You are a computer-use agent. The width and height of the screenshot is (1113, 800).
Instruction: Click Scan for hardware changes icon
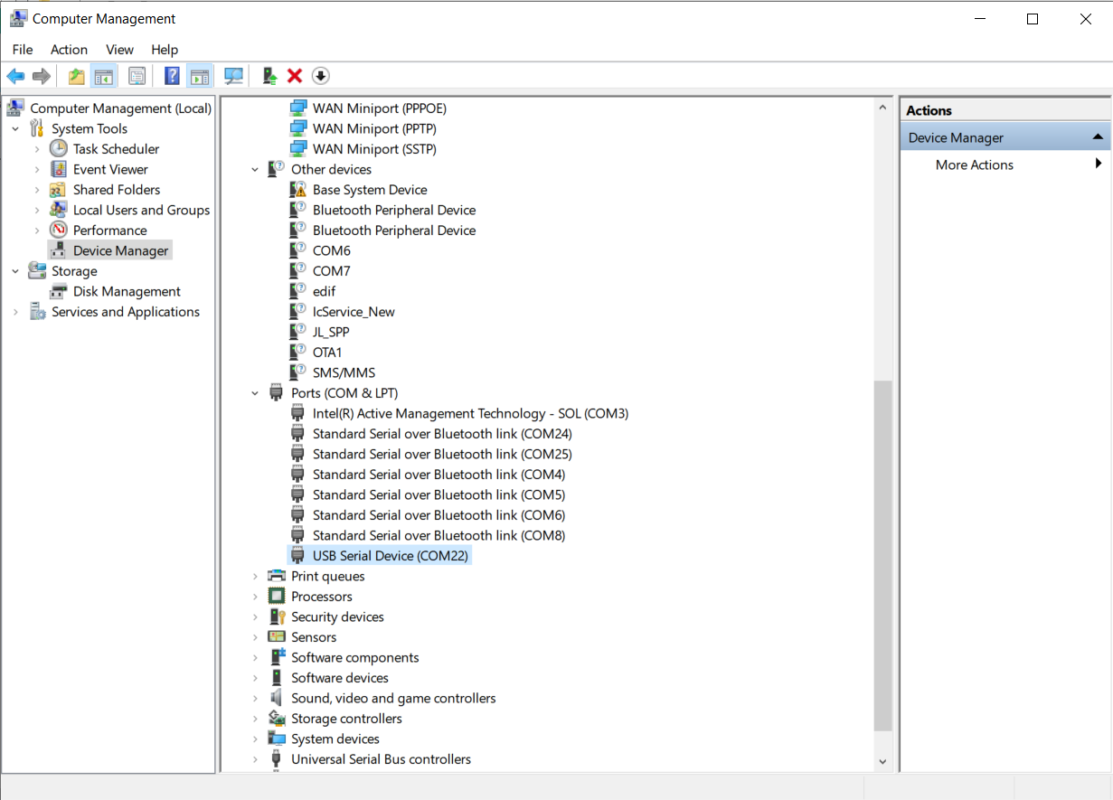(233, 76)
